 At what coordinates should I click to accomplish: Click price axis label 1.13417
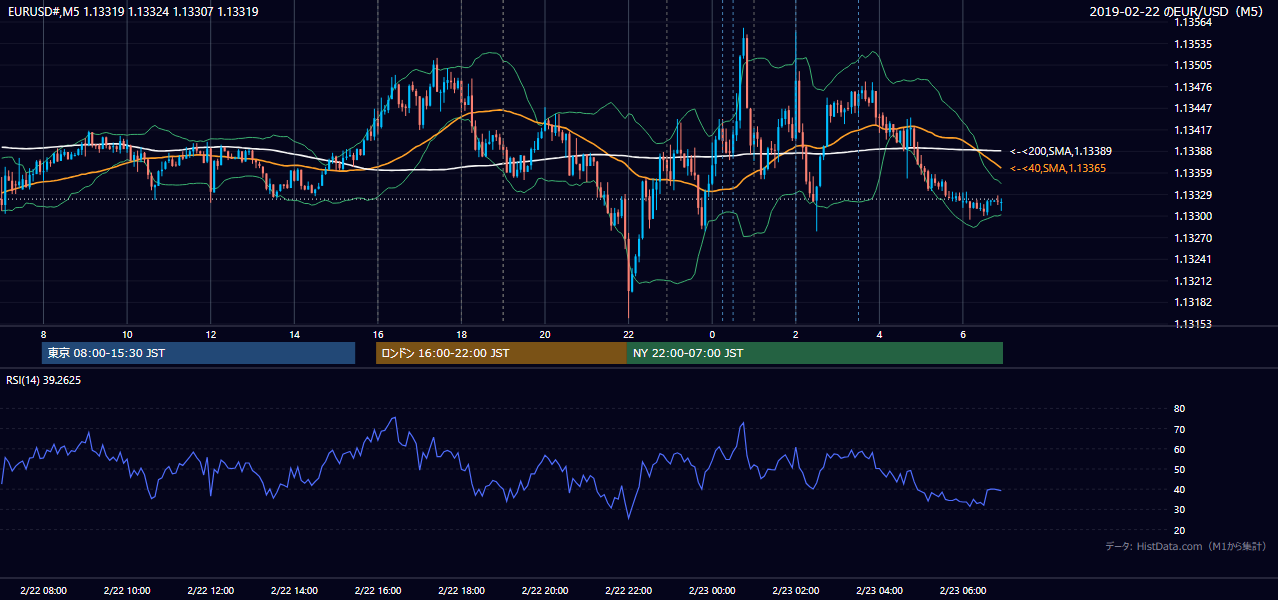tap(1194, 130)
